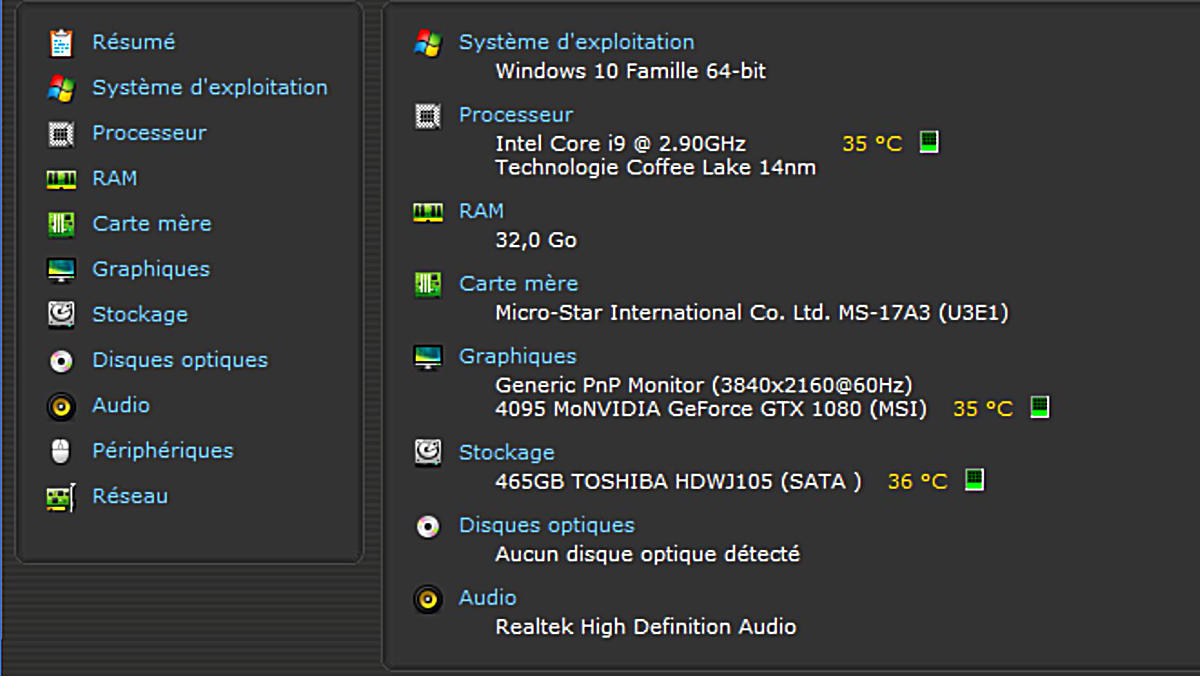Click the network card icon beside Réseau
Image resolution: width=1200 pixels, height=677 pixels.
click(x=61, y=497)
